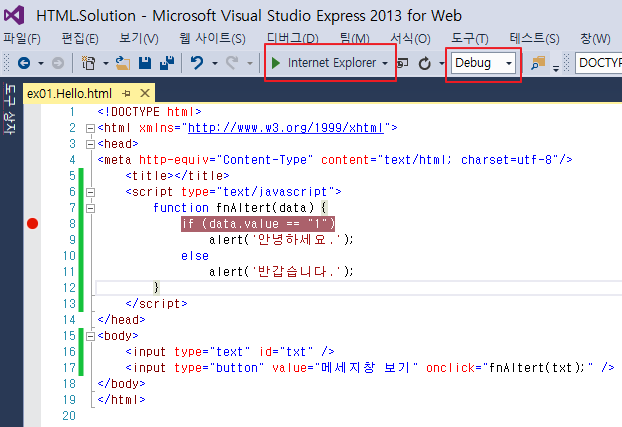Click the alert('반갑습니다.') line

pyautogui.click(x=281, y=271)
